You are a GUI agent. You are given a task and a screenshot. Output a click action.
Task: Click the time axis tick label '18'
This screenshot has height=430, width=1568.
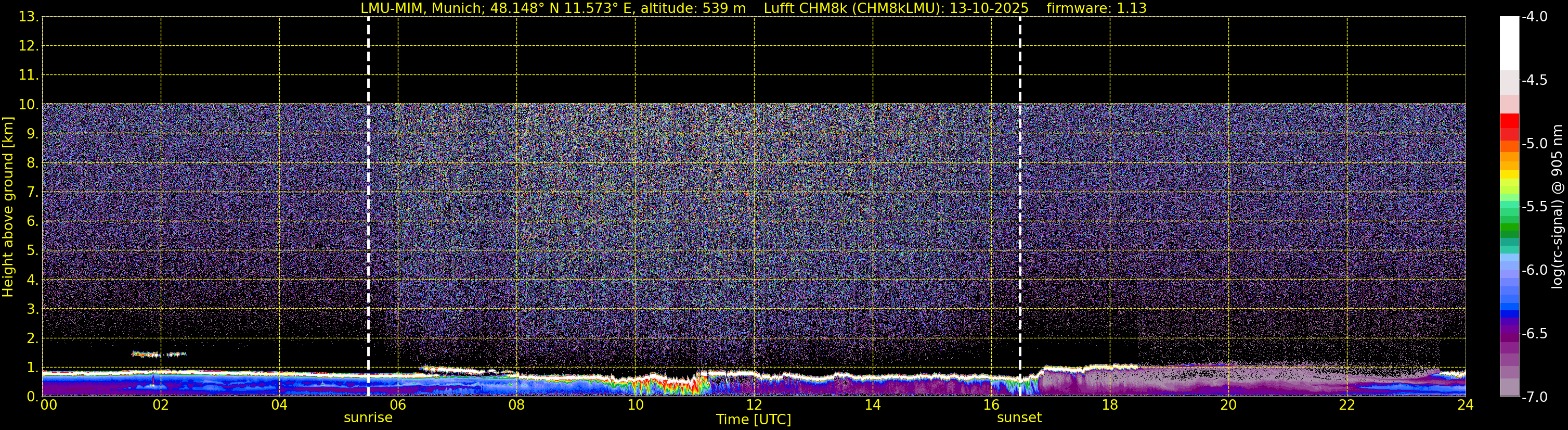(x=1110, y=406)
